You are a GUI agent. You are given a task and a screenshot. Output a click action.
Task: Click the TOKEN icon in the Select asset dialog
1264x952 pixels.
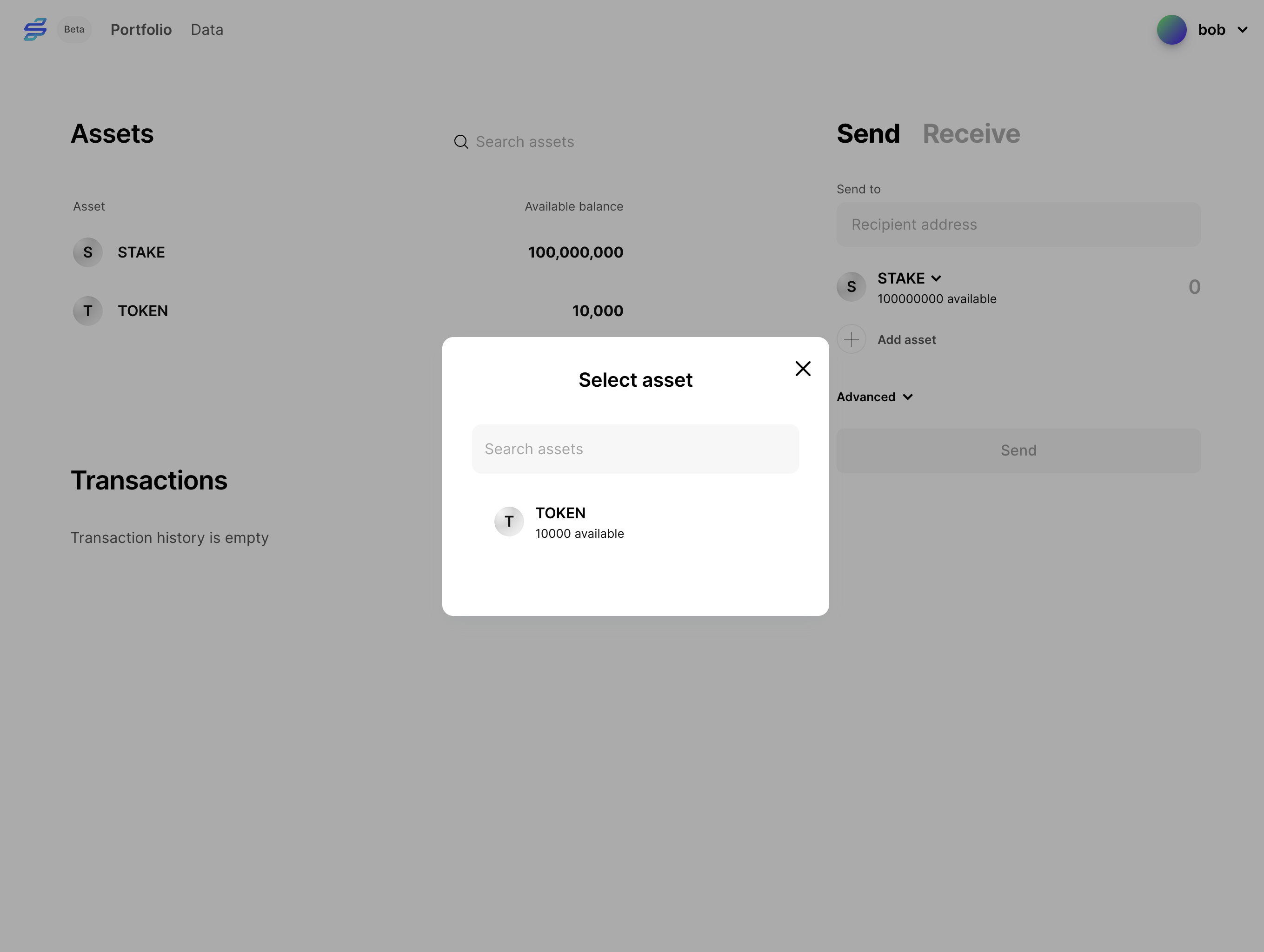coord(509,522)
